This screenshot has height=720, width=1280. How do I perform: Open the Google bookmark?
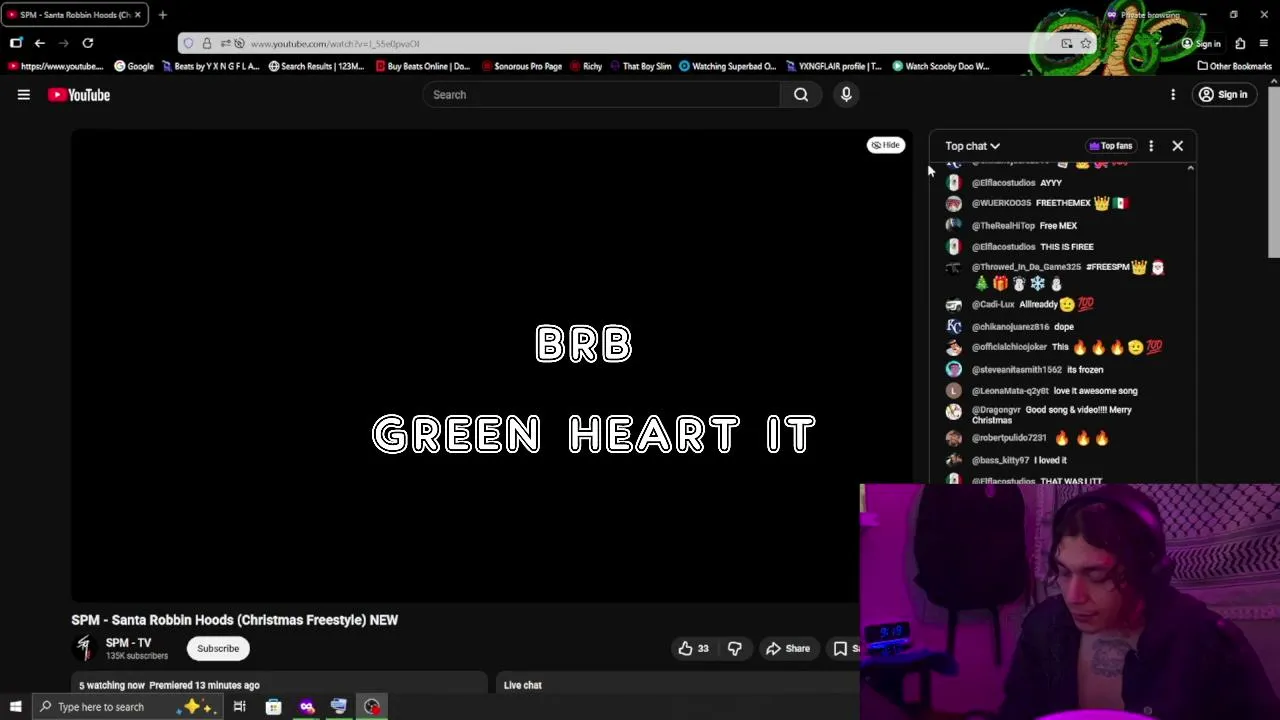pos(134,66)
